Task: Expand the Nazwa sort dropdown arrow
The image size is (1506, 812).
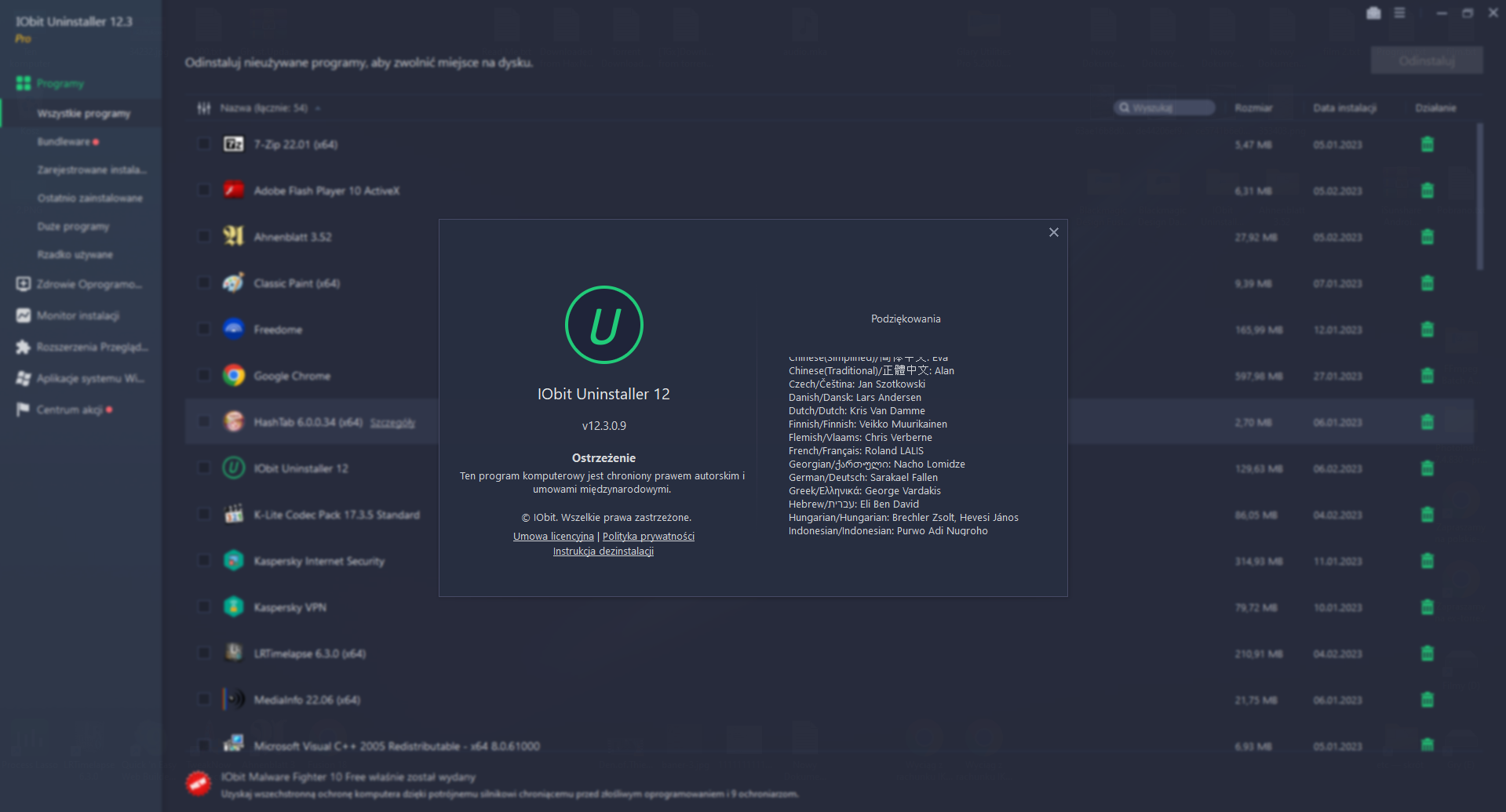Action: (x=318, y=108)
